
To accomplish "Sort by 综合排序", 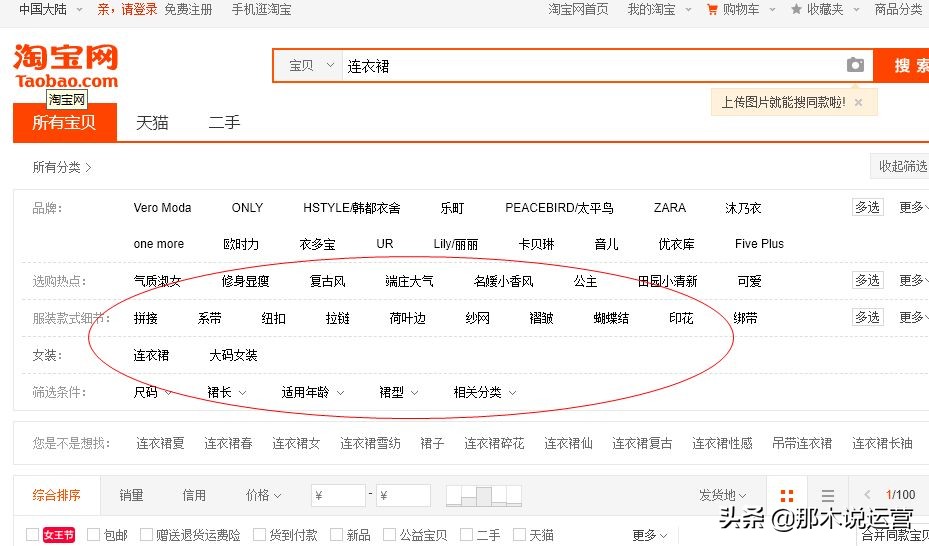I will [56, 495].
